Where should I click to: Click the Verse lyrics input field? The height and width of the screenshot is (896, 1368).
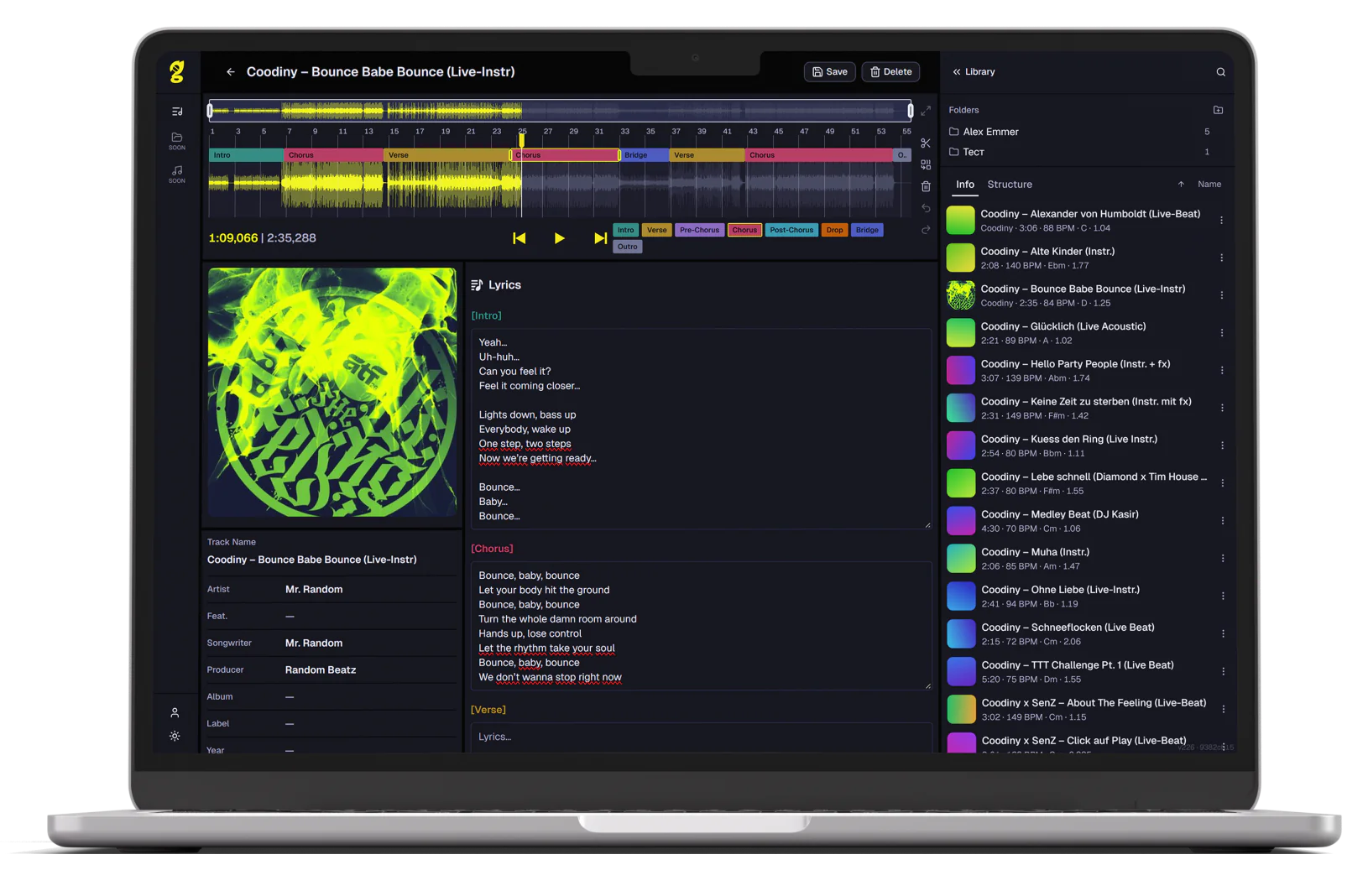click(x=701, y=737)
